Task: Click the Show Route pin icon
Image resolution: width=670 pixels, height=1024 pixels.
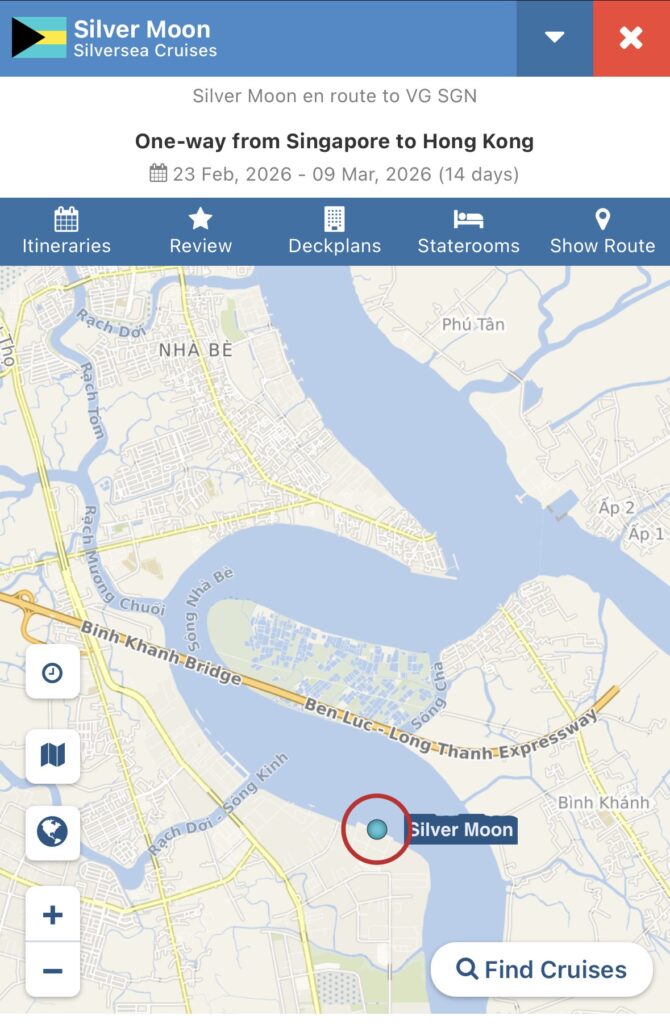Action: [603, 219]
